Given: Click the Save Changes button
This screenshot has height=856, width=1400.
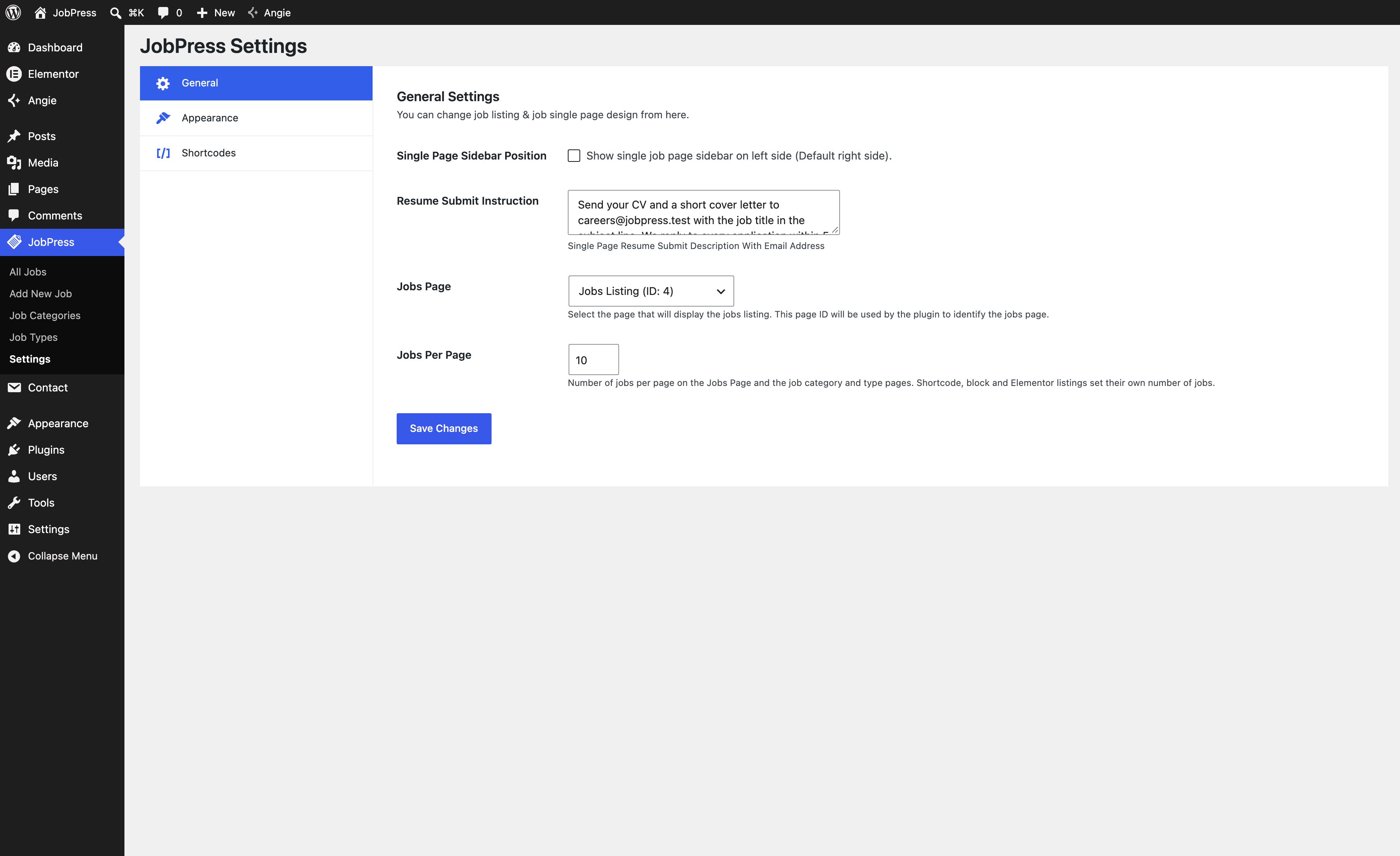Looking at the screenshot, I should coord(444,428).
